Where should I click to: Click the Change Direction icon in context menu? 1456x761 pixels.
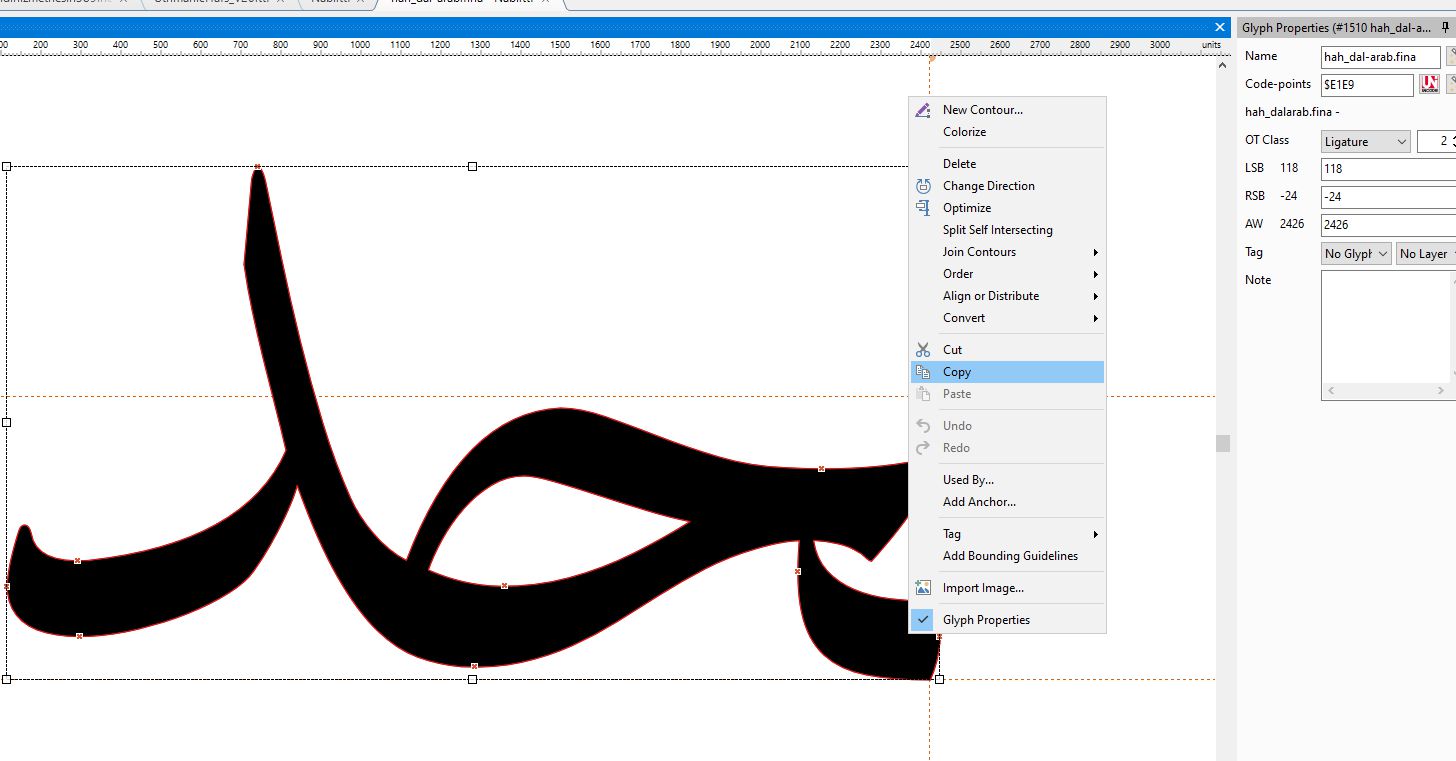coord(923,186)
